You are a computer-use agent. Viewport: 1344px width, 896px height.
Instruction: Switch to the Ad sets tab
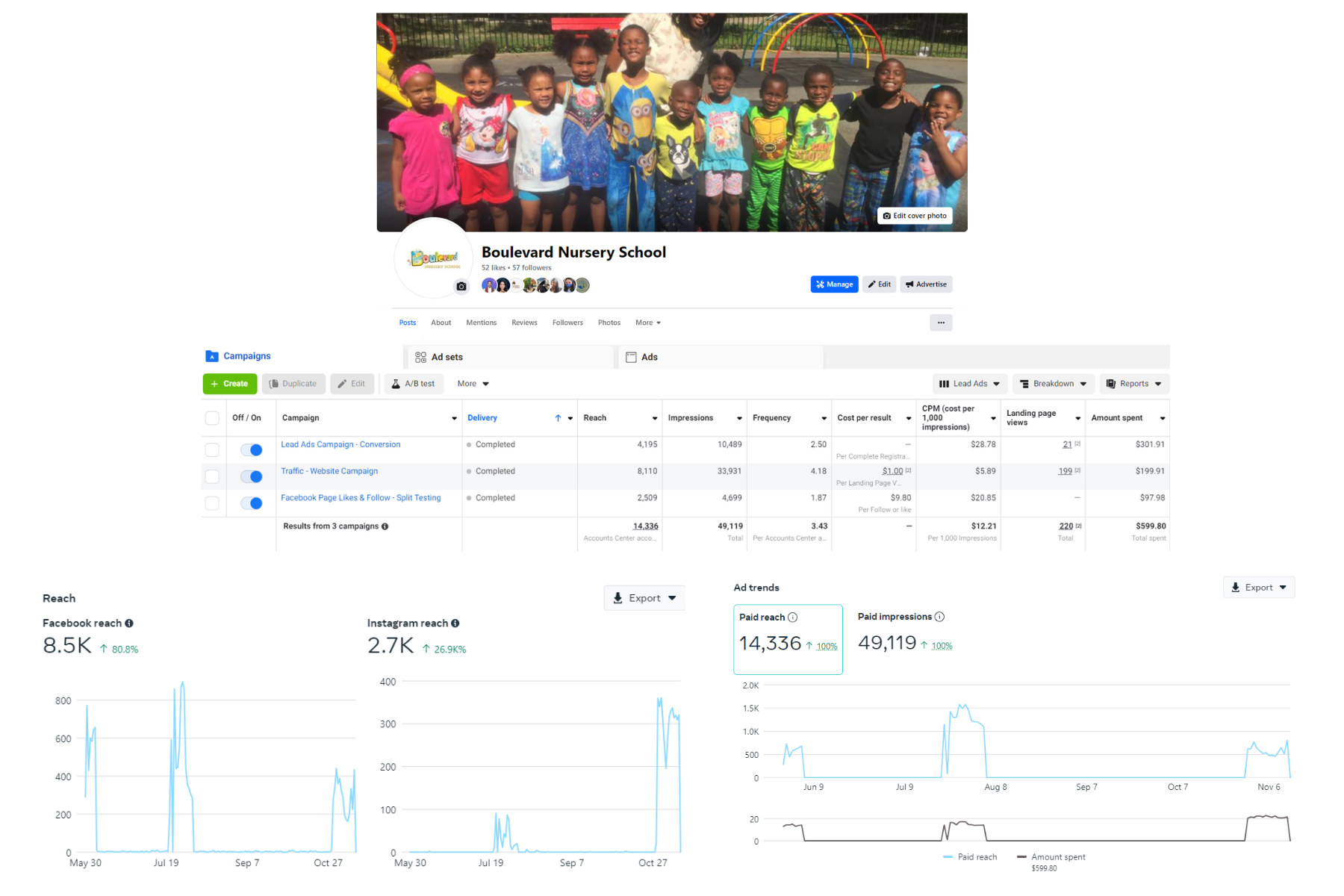click(509, 357)
